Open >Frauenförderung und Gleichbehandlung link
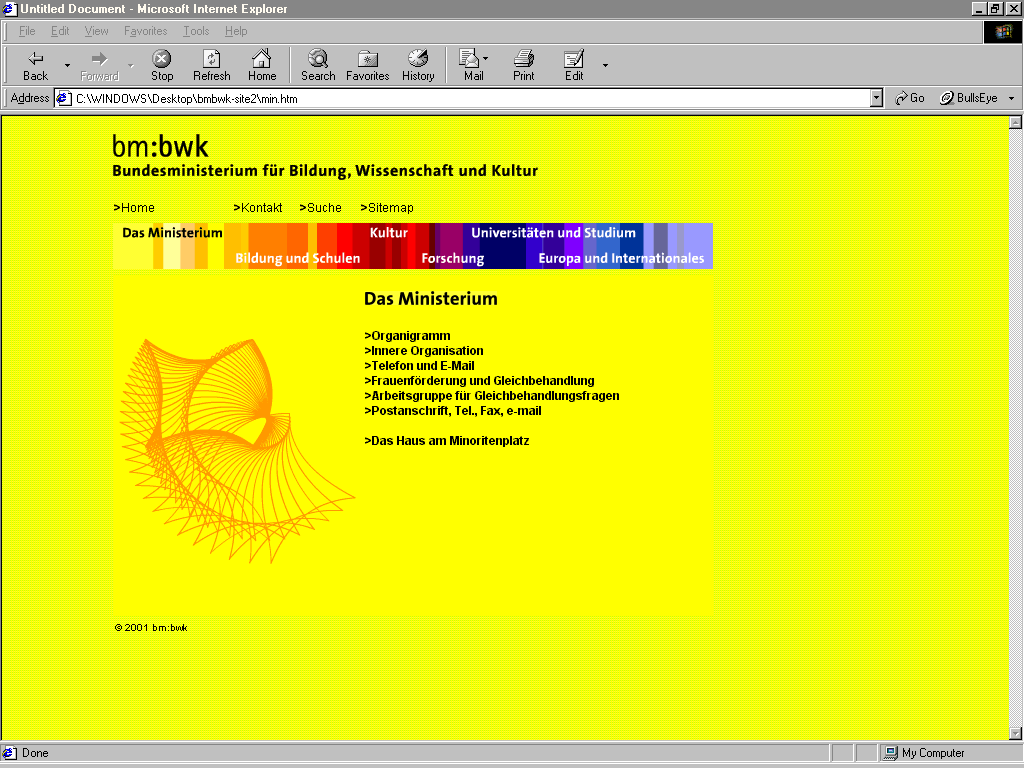 click(479, 381)
